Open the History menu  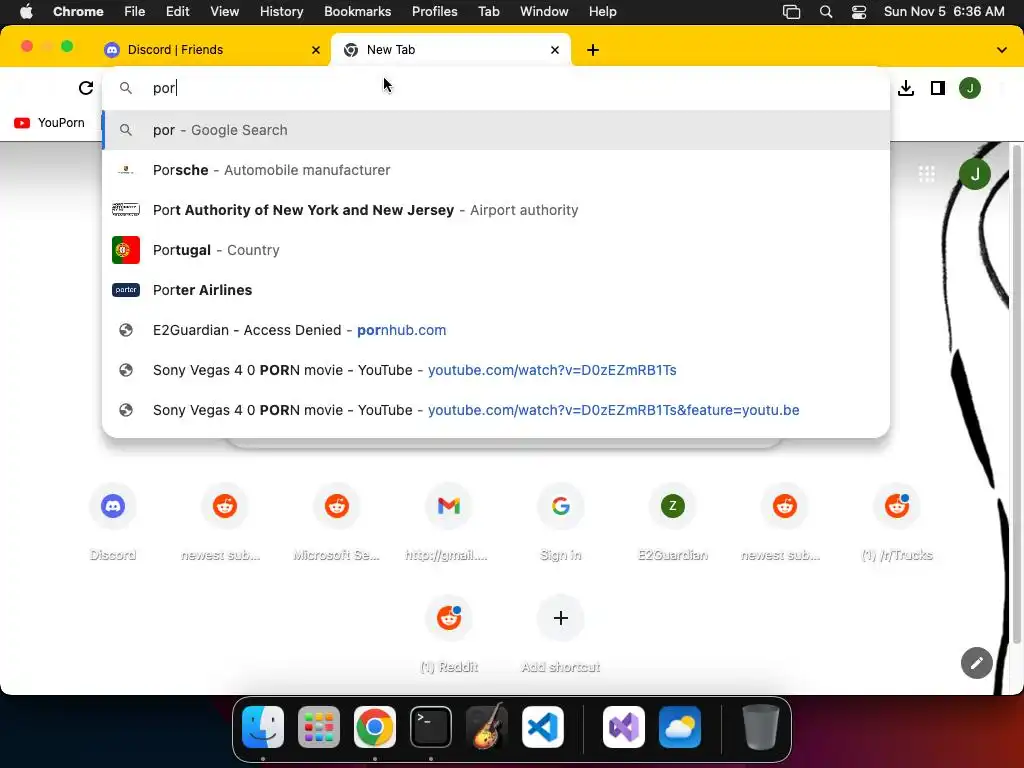pos(281,12)
